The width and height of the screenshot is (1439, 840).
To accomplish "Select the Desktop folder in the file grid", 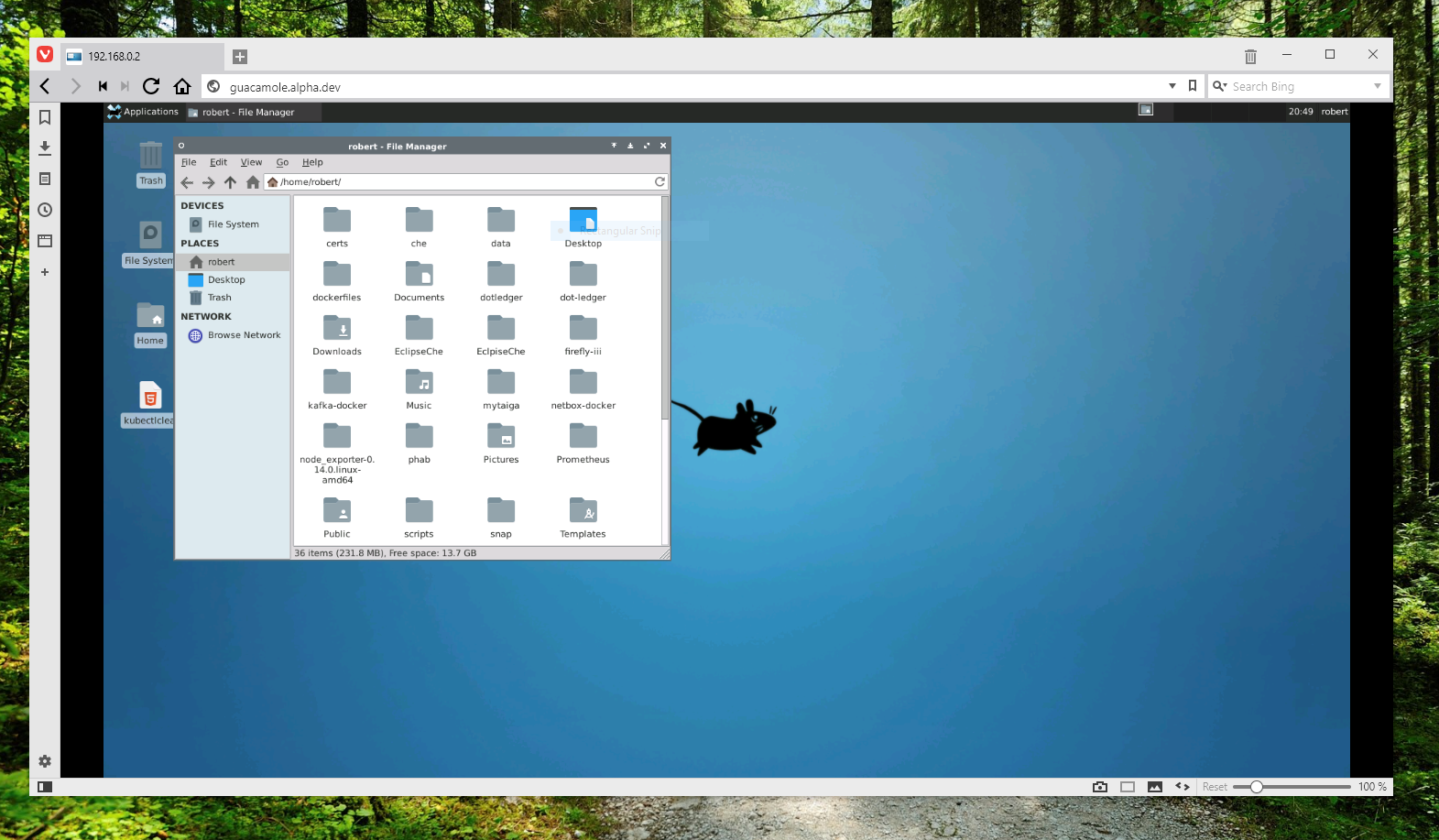I will tap(583, 226).
